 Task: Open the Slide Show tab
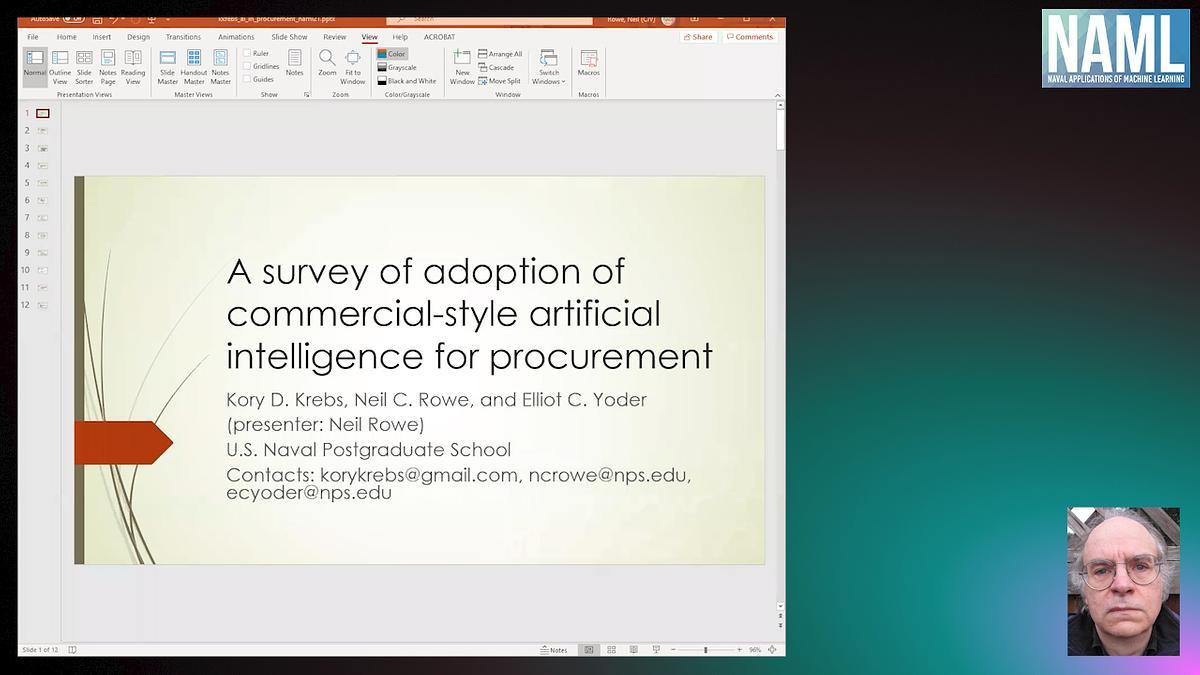pos(289,37)
